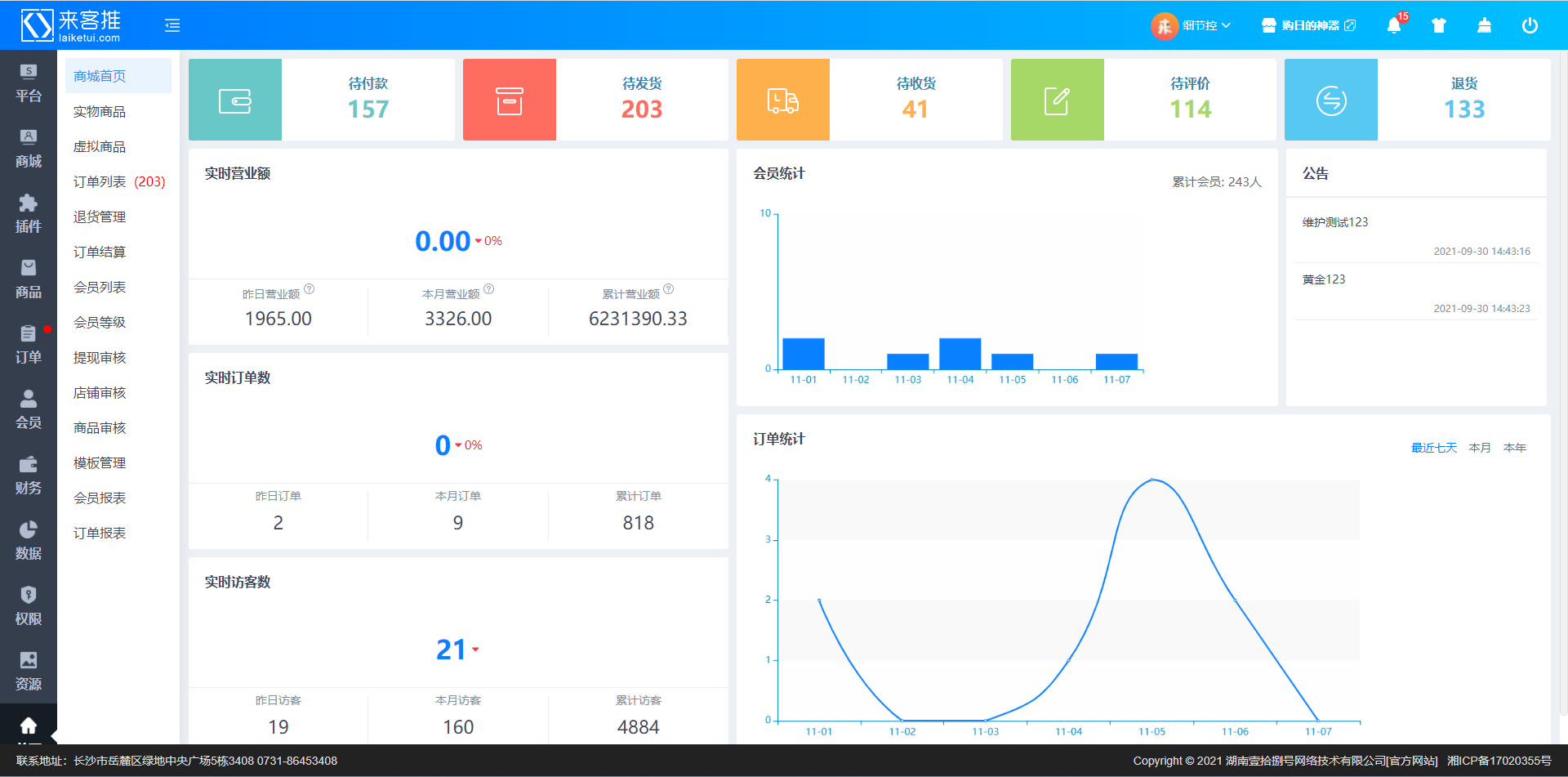1568x777 pixels.
Task: Open 商品审核 menu item
Action: coord(118,427)
